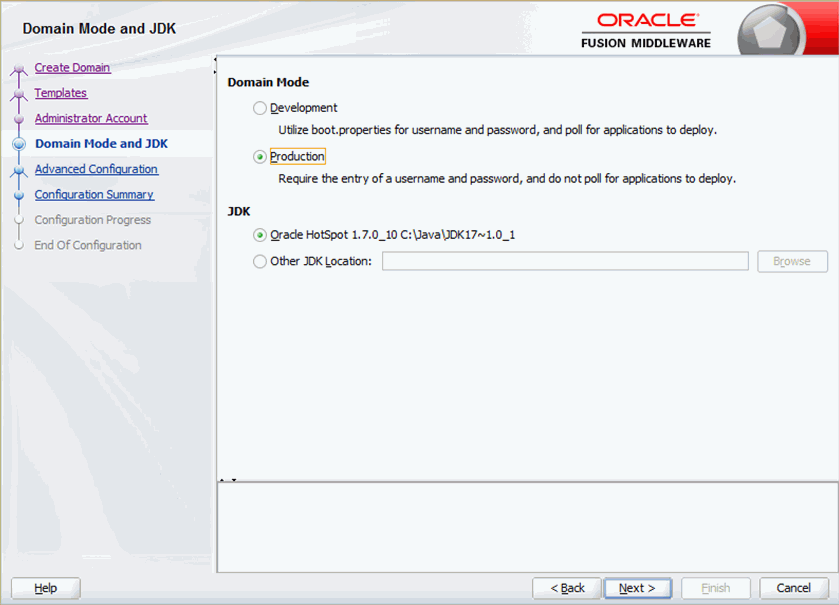Select the Production domain mode
The image size is (839, 605).
[260, 156]
